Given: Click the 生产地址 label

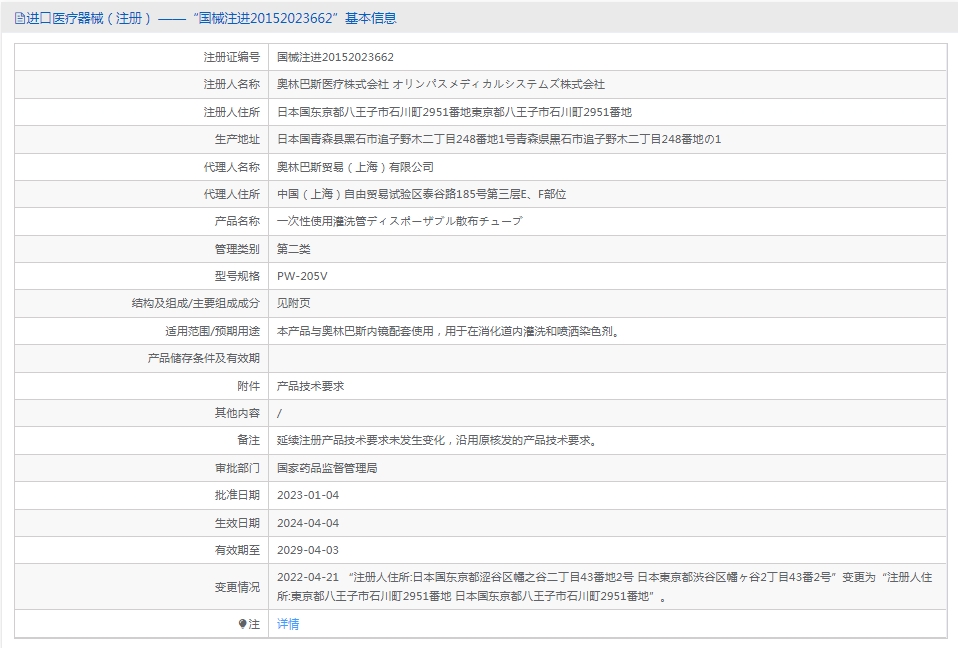Looking at the screenshot, I should pyautogui.click(x=237, y=139).
